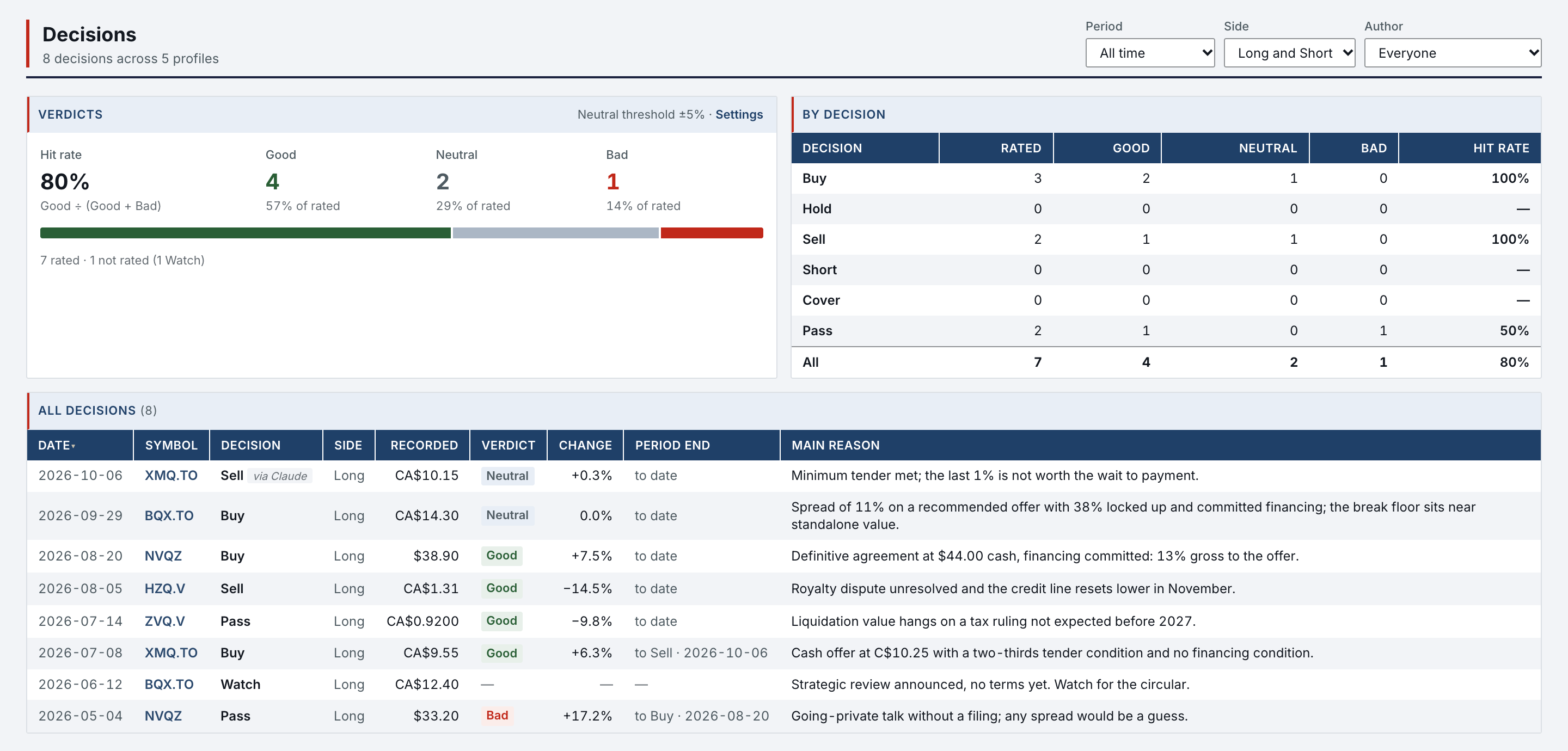Open the Period dropdown

[x=1150, y=53]
